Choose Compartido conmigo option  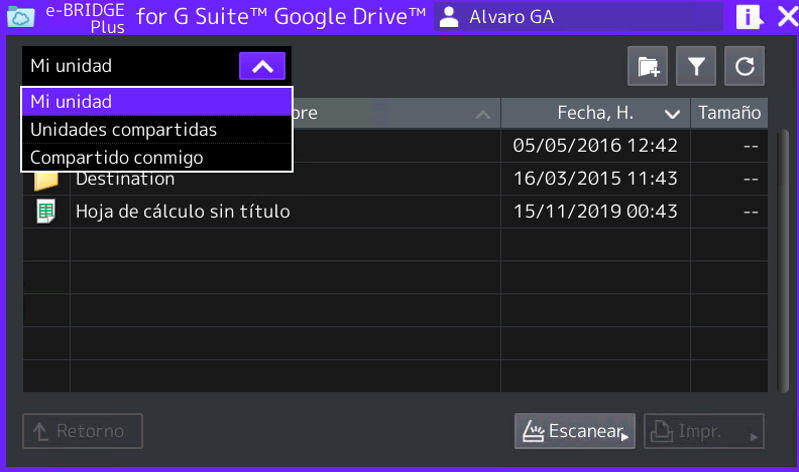click(156, 158)
